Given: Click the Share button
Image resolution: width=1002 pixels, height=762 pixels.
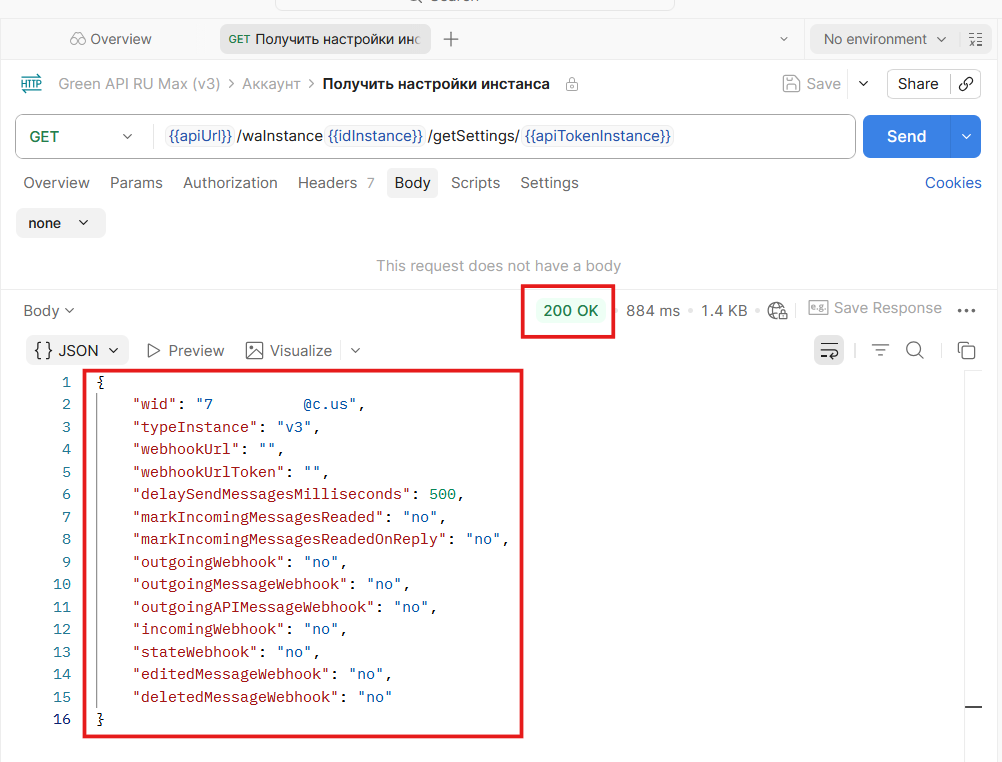Looking at the screenshot, I should tap(917, 84).
